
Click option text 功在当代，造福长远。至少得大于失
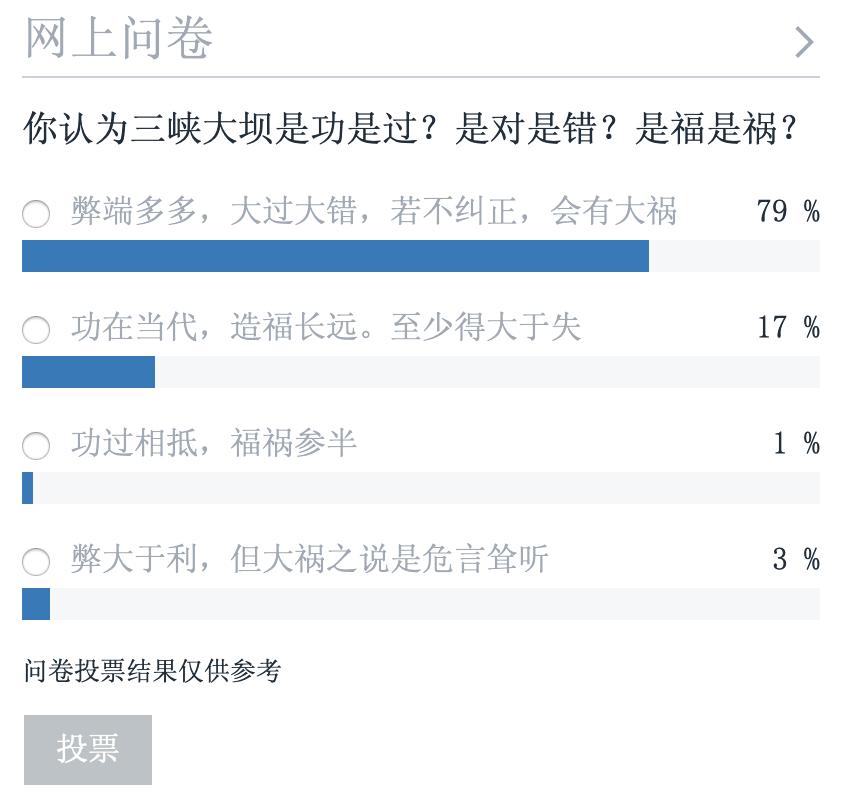tap(326, 328)
